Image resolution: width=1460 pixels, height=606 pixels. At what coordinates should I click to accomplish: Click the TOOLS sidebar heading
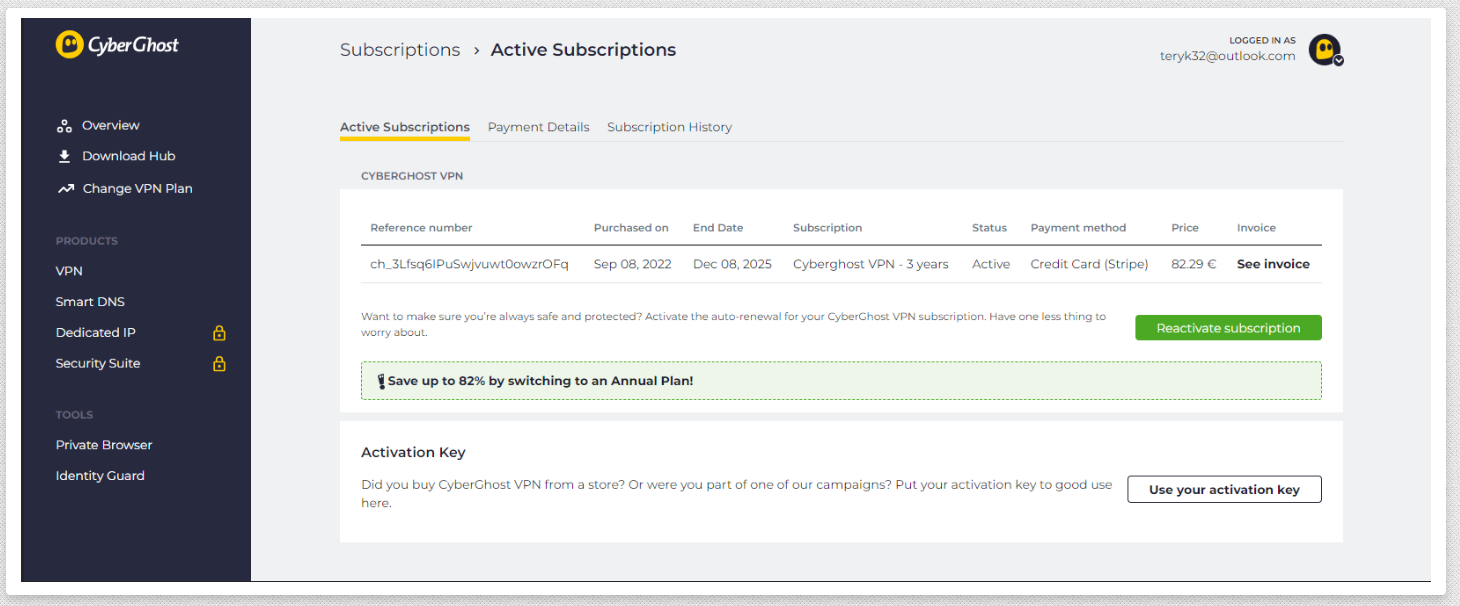click(75, 415)
